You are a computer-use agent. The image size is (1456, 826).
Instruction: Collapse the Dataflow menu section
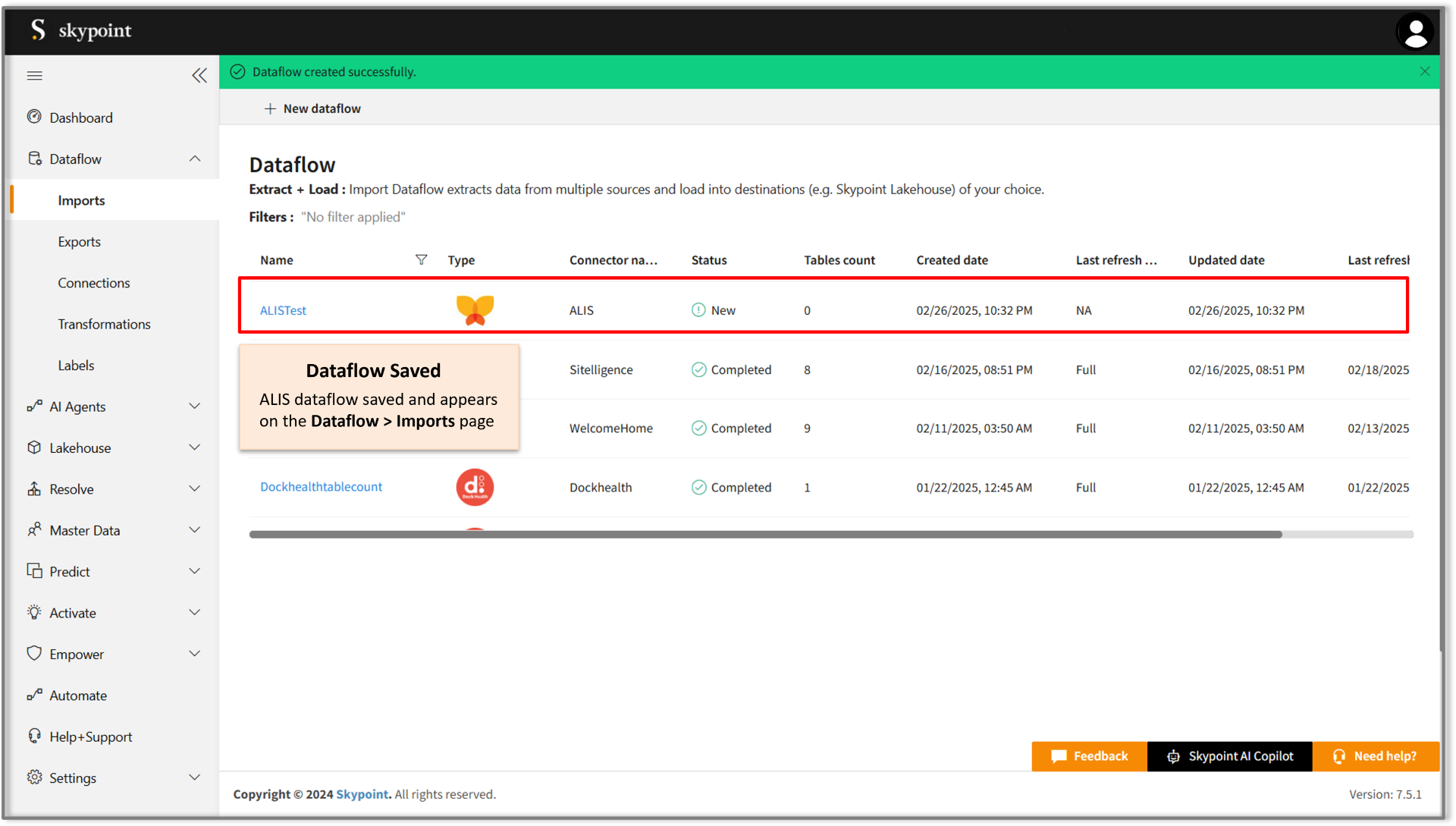pyautogui.click(x=195, y=159)
